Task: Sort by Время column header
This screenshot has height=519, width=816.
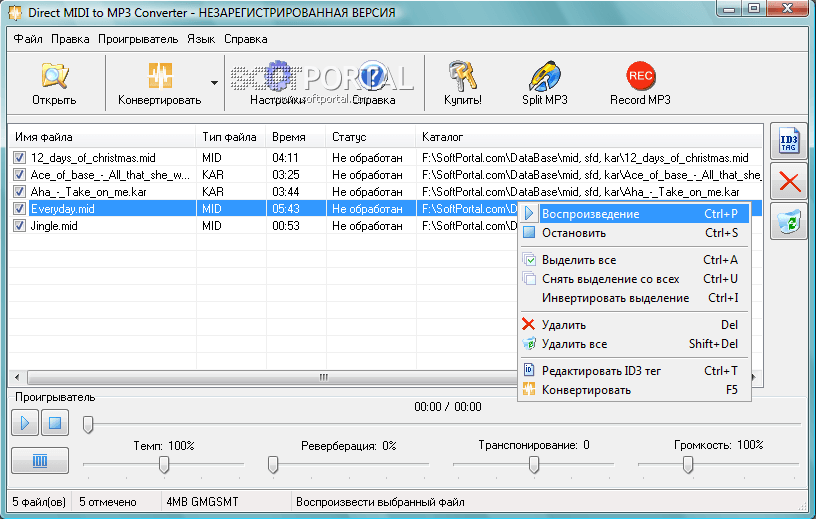Action: 295,137
